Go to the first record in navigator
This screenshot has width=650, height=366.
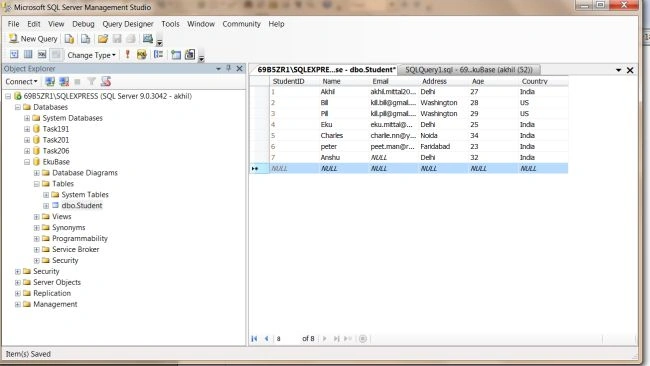point(254,339)
